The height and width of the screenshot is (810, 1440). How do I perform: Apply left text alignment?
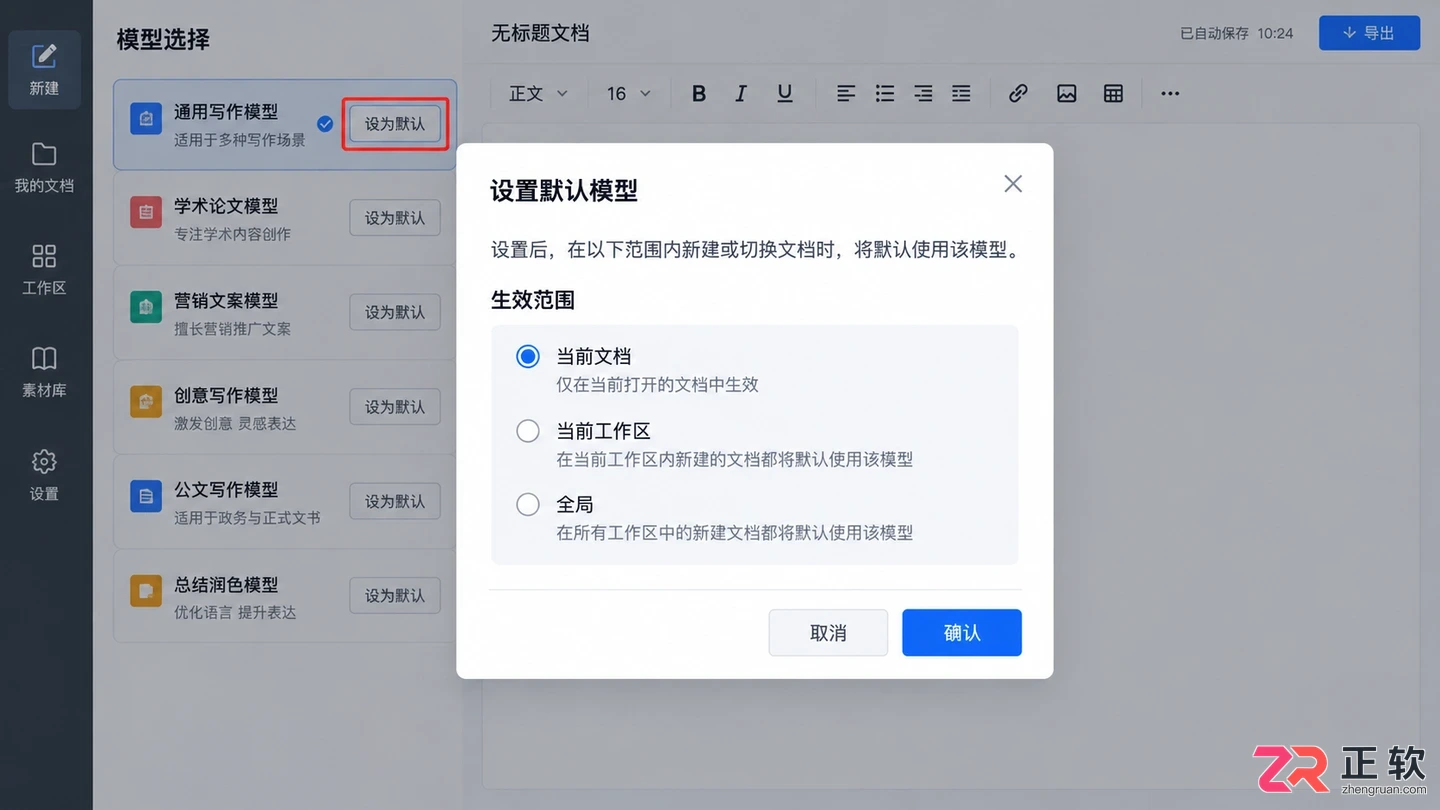pyautogui.click(x=846, y=93)
